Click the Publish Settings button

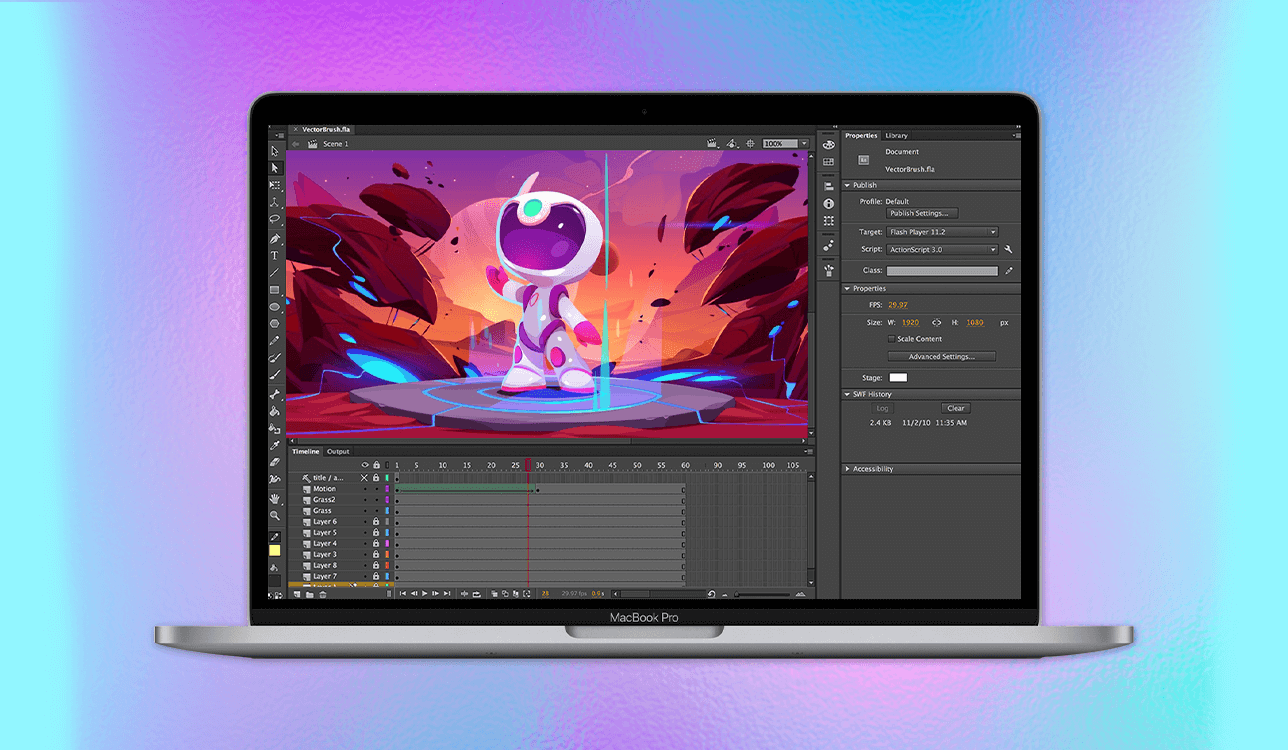(923, 213)
